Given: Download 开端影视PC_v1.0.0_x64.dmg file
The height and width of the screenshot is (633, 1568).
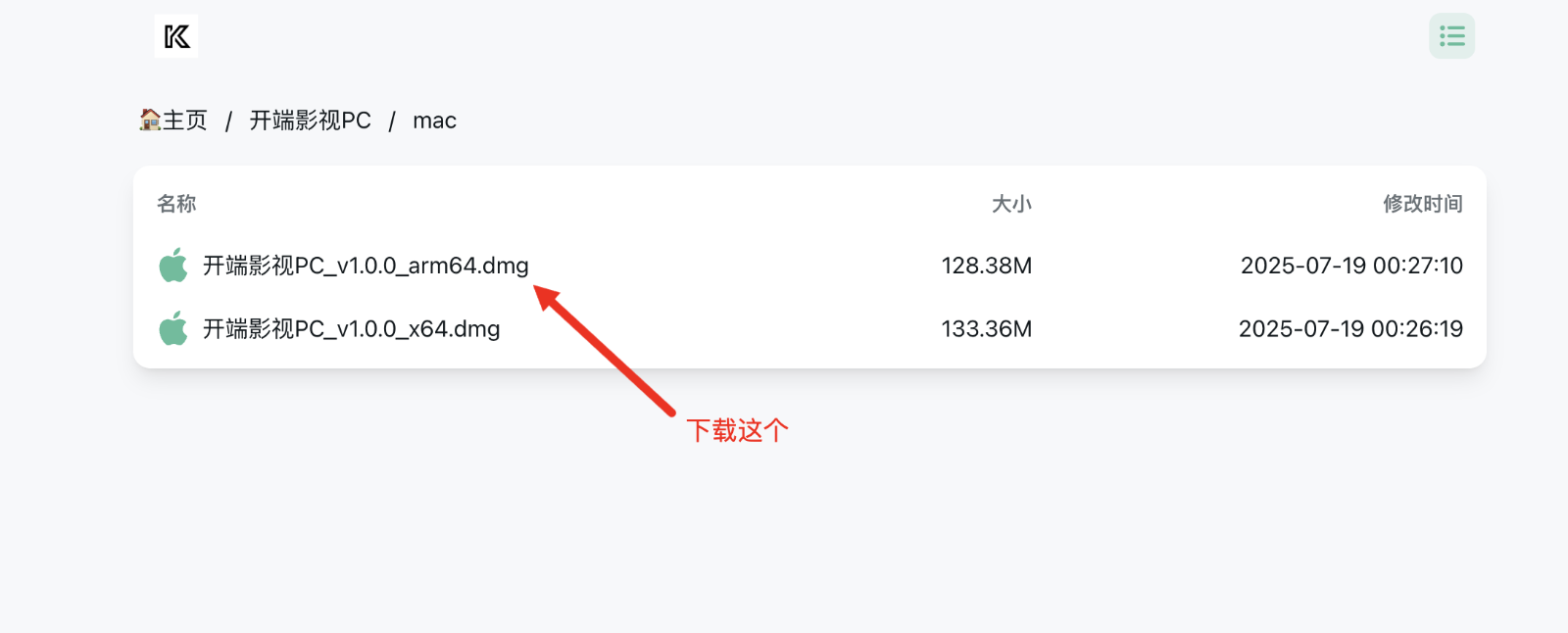Looking at the screenshot, I should [351, 329].
